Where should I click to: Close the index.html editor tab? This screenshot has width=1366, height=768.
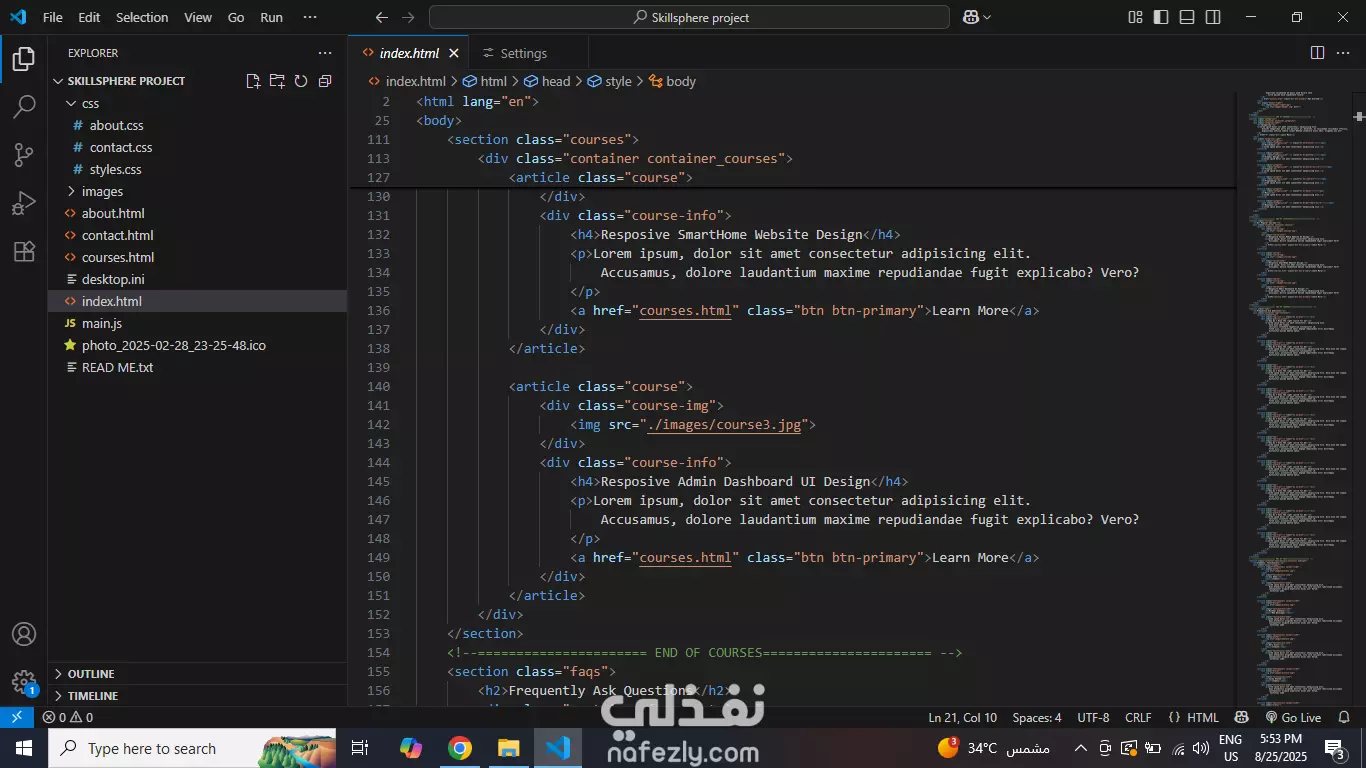[454, 53]
